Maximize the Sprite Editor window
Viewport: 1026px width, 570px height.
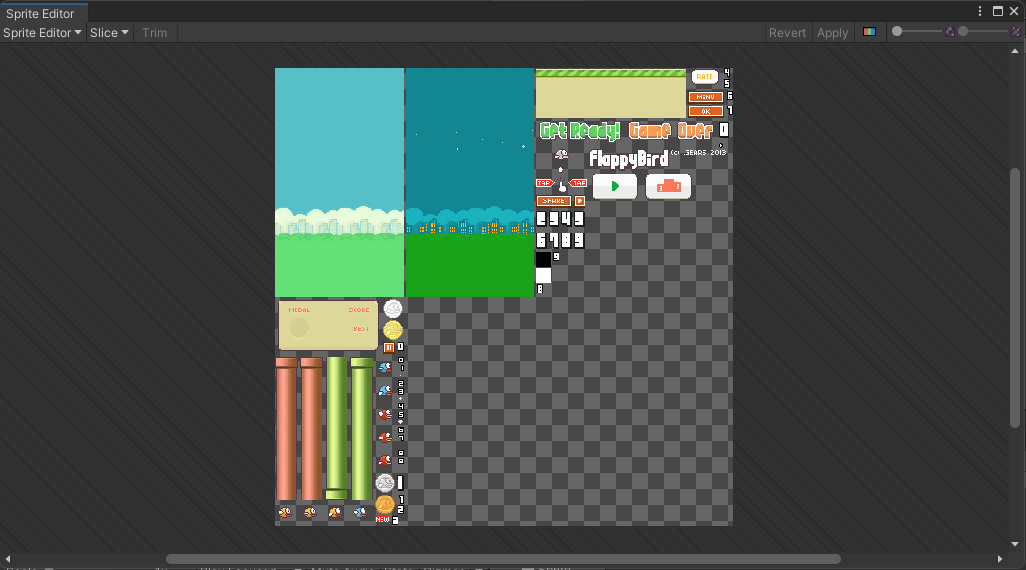click(x=998, y=11)
